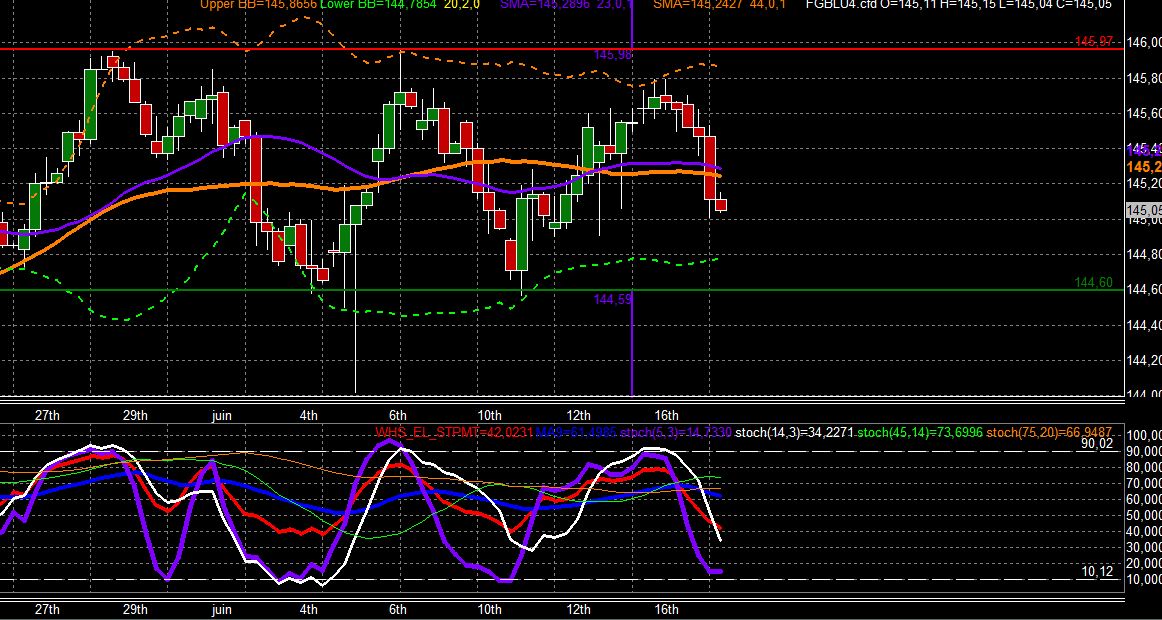Click '16th' on the price chart date axis

(666, 416)
